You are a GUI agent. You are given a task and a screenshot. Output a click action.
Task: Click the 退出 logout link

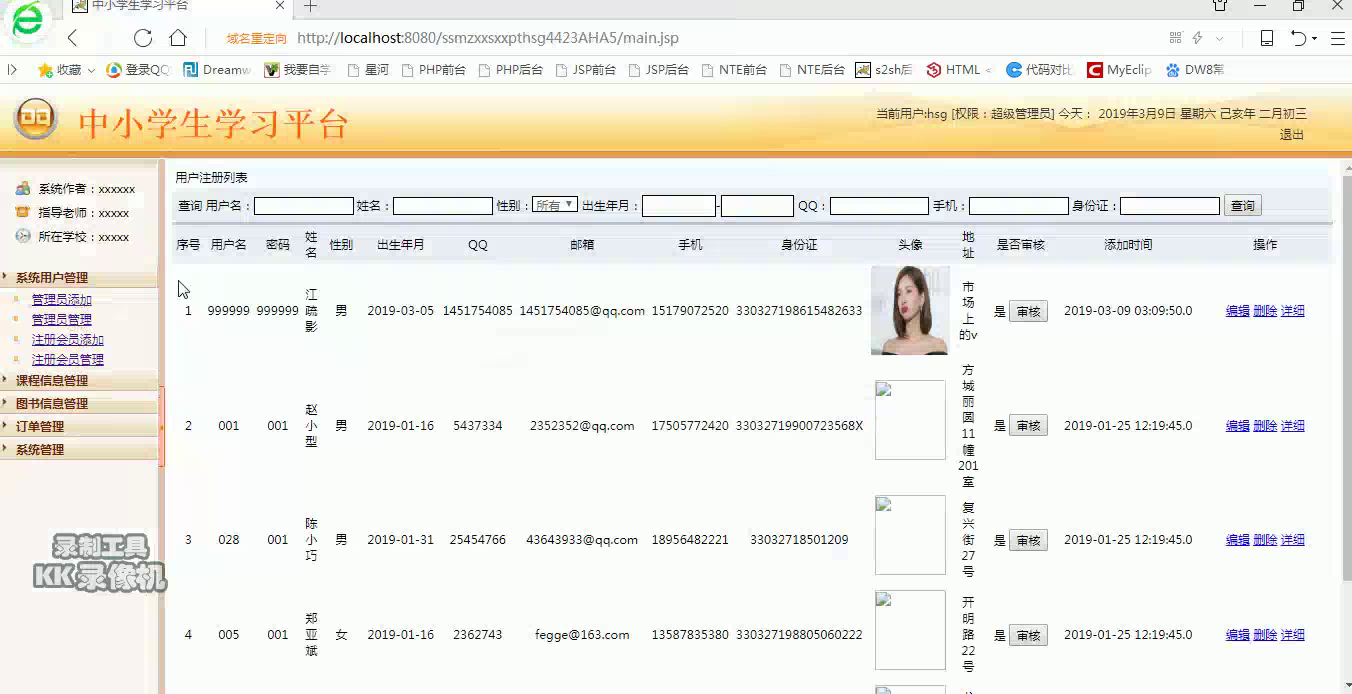click(x=1291, y=134)
